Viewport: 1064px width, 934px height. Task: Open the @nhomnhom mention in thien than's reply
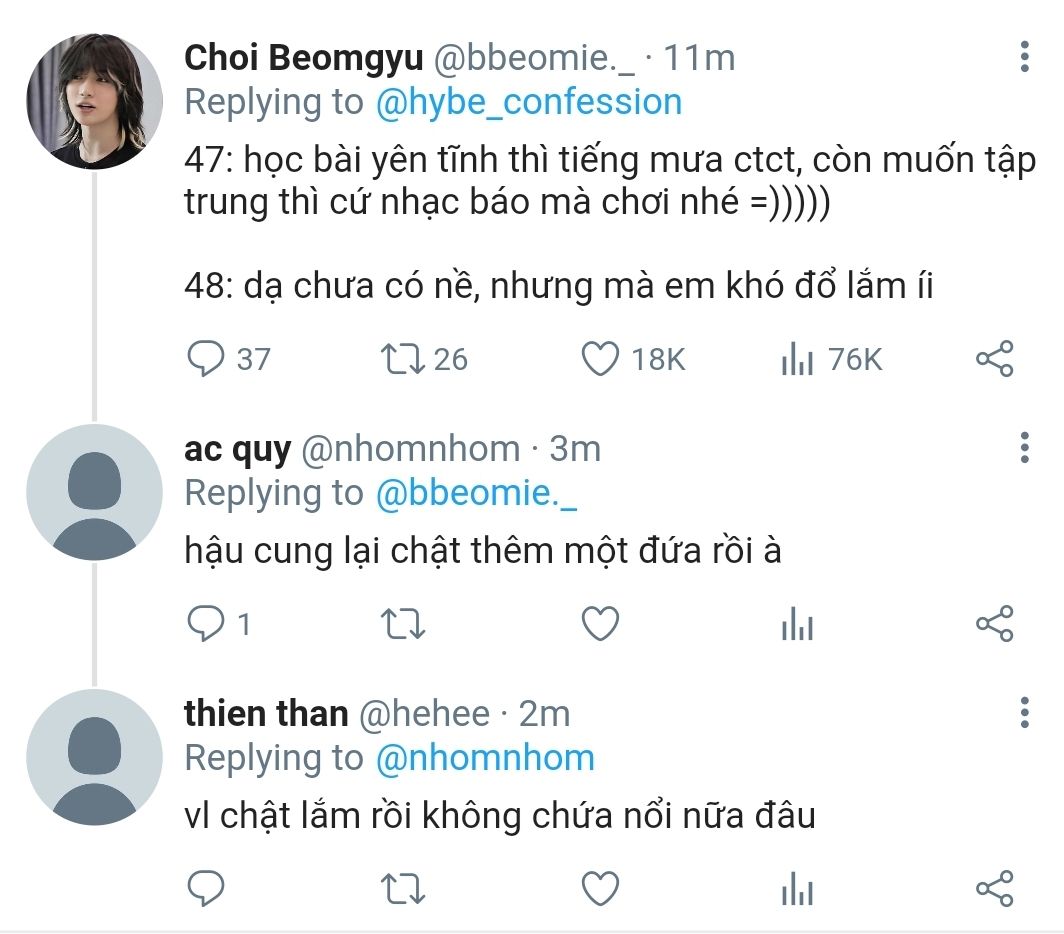pyautogui.click(x=484, y=758)
